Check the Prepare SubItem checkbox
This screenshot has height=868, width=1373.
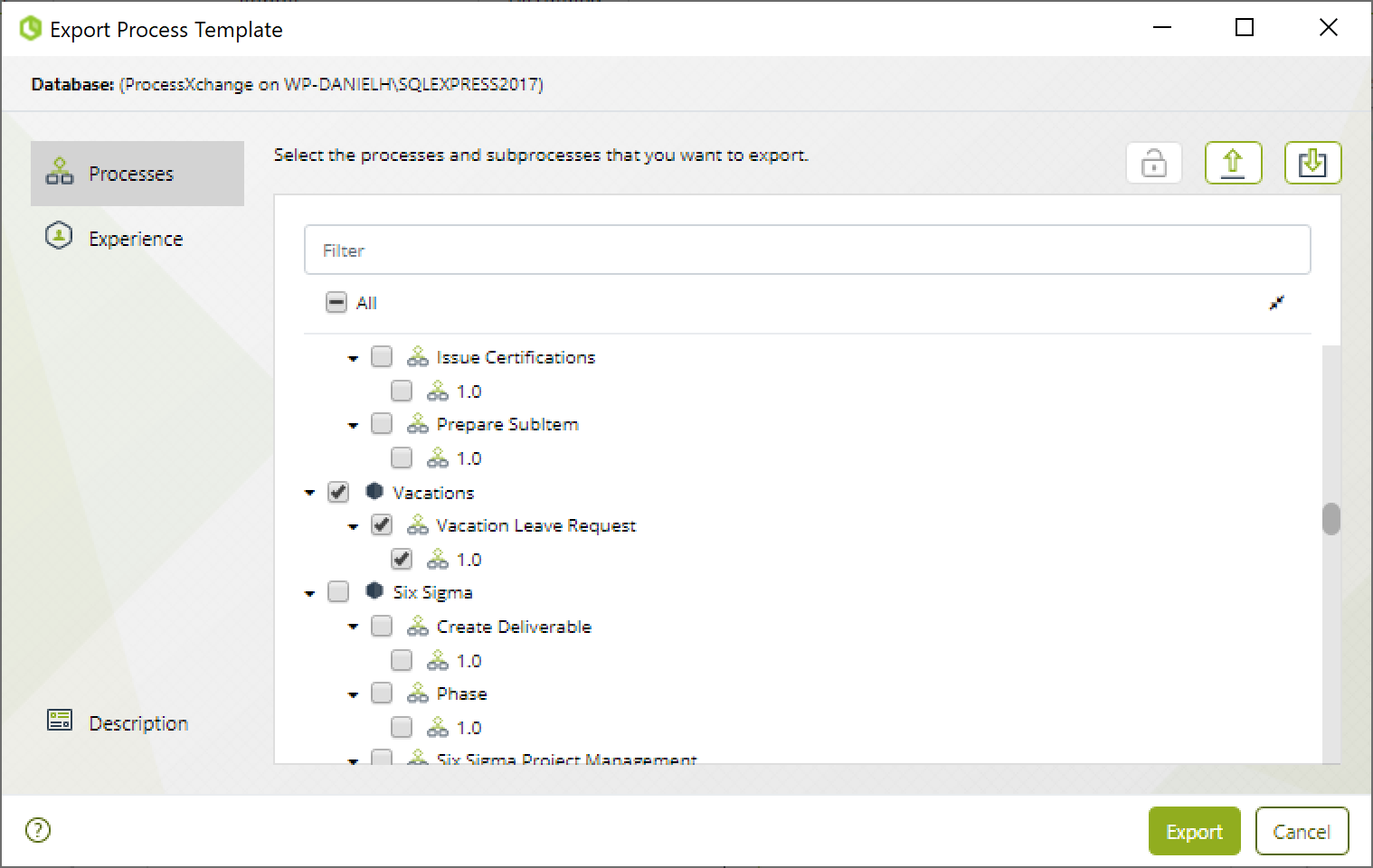tap(382, 423)
